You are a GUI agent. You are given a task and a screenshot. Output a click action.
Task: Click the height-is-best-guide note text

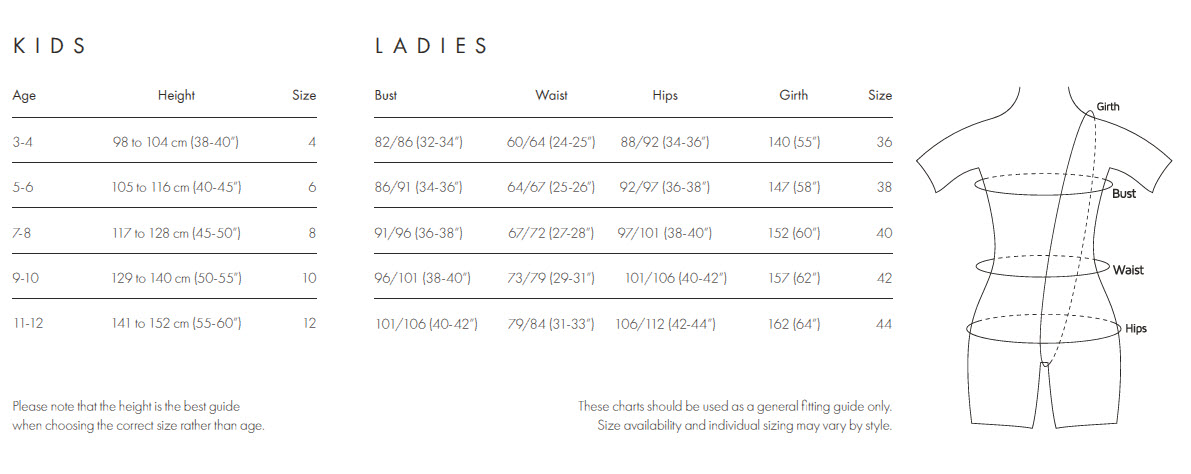click(138, 416)
